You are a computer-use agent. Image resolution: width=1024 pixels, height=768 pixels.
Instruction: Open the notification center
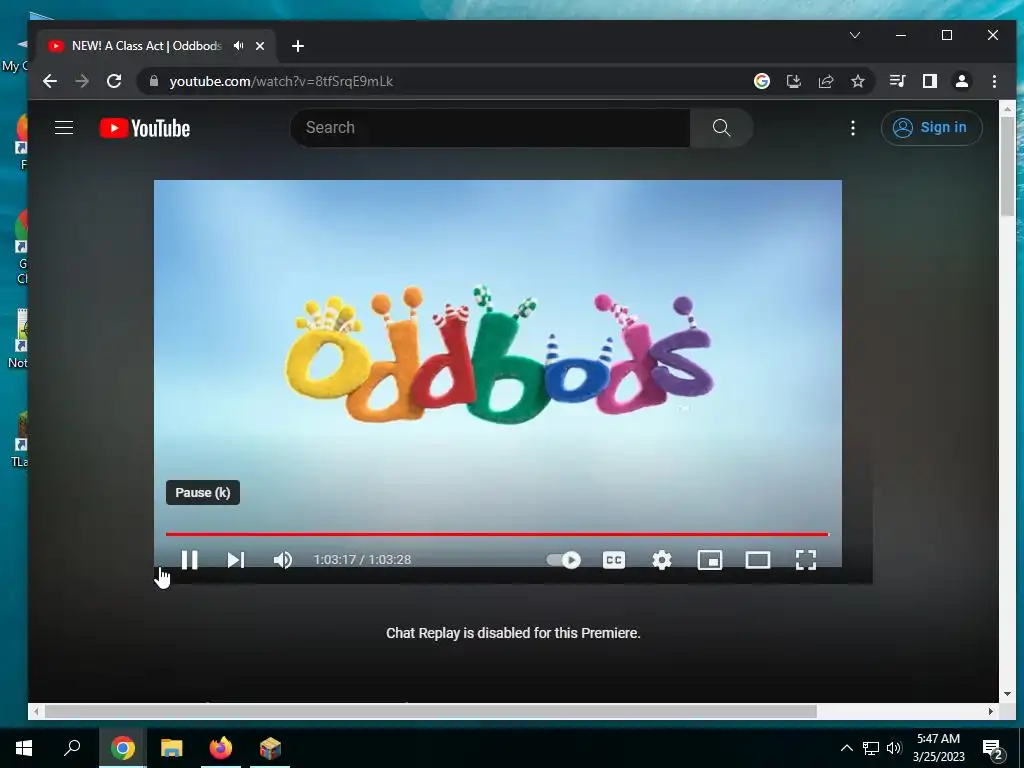point(993,748)
